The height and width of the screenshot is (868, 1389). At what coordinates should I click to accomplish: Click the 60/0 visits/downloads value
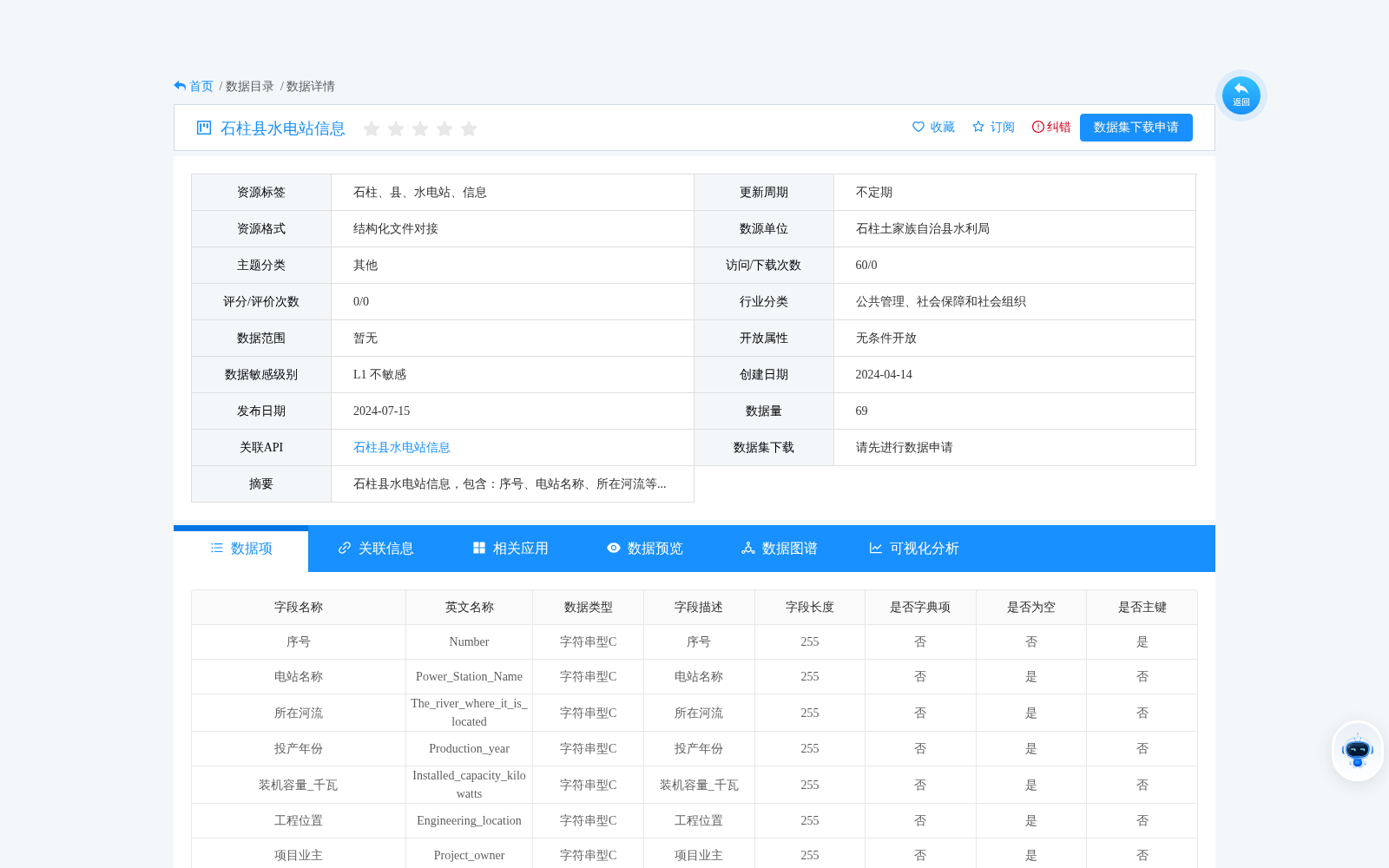[866, 265]
